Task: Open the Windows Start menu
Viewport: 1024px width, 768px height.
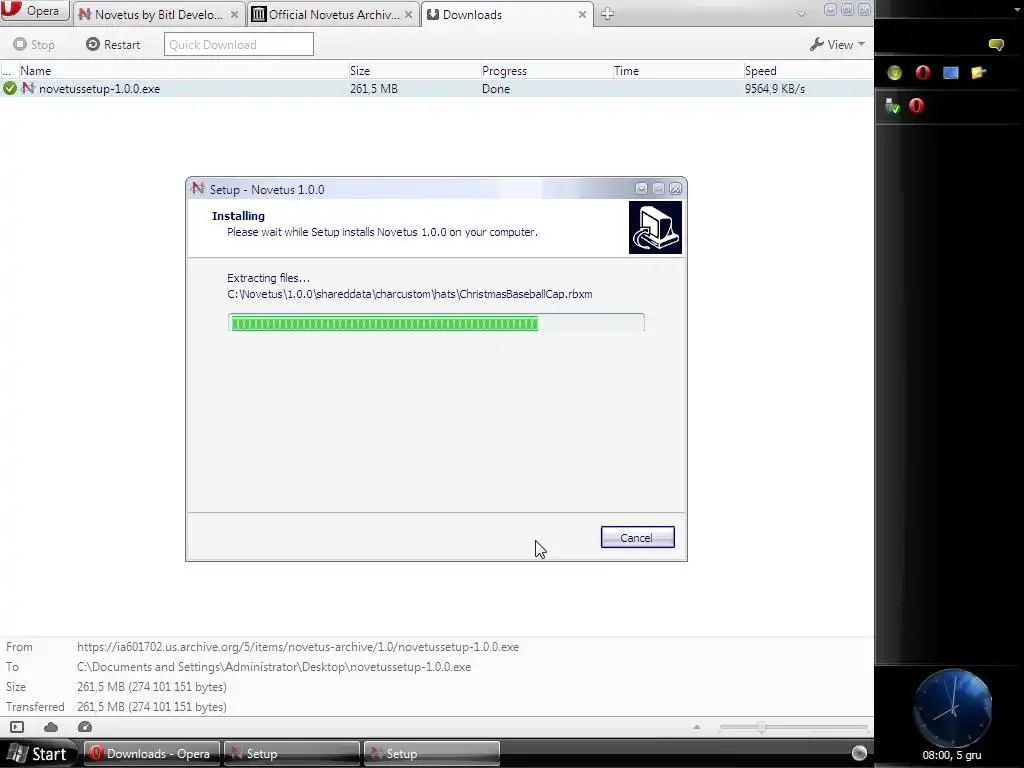Action: 38,754
